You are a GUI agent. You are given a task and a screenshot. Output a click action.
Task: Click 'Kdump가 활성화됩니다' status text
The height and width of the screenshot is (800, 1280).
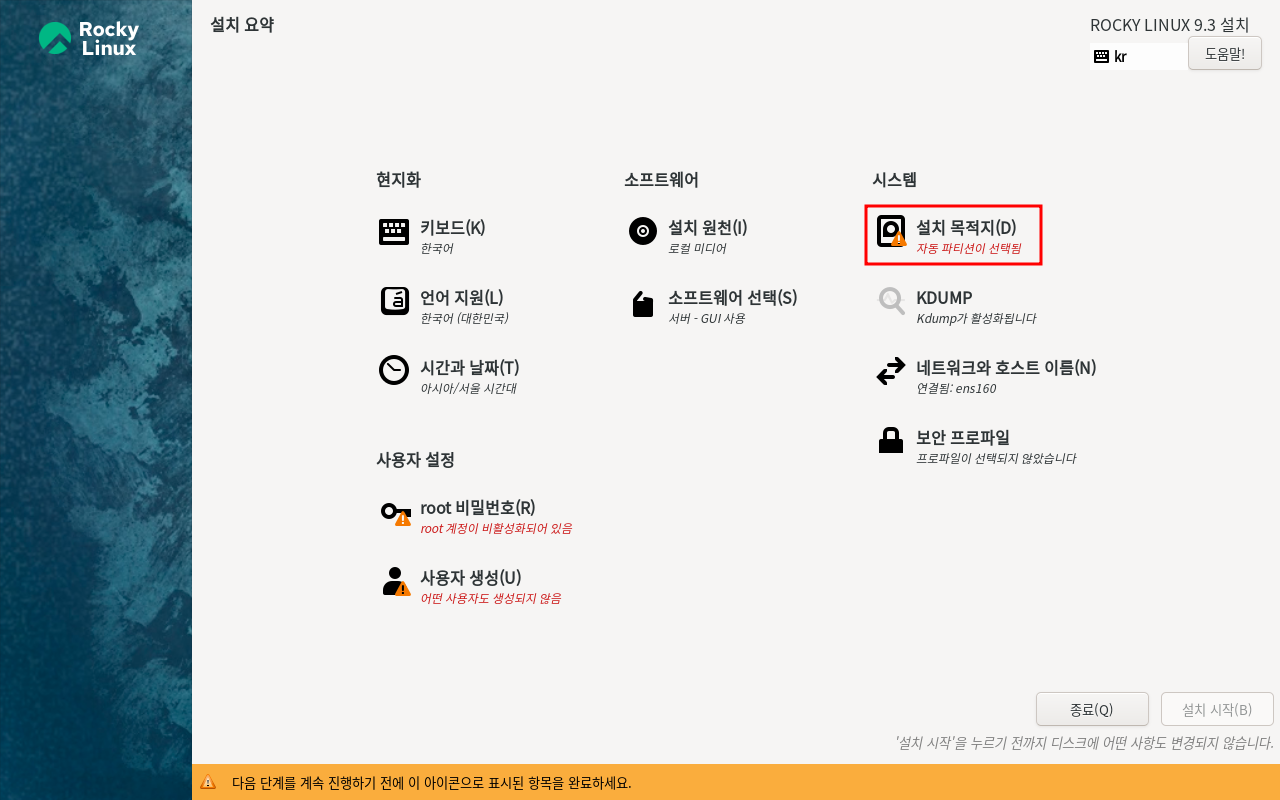(x=976, y=318)
